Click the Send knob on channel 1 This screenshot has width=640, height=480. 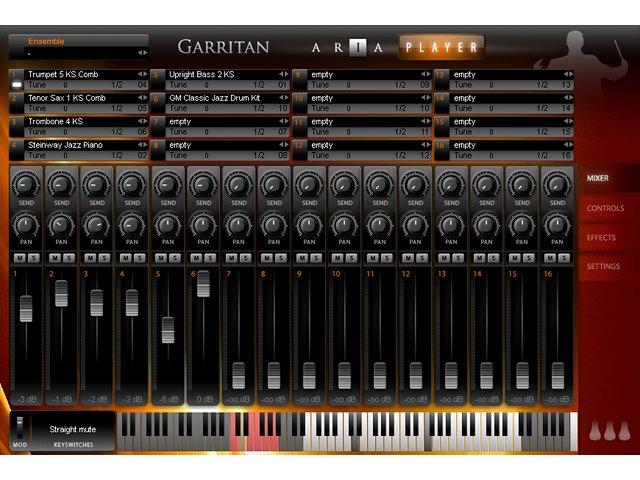point(26,184)
